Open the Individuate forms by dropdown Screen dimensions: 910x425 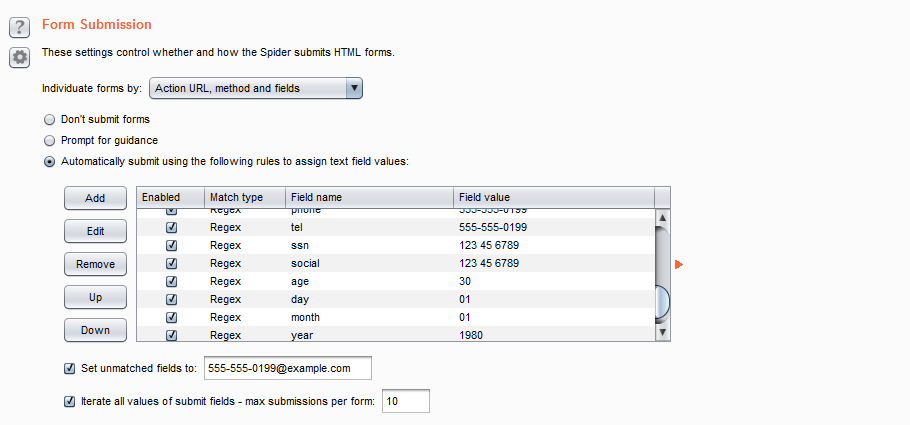tap(255, 88)
